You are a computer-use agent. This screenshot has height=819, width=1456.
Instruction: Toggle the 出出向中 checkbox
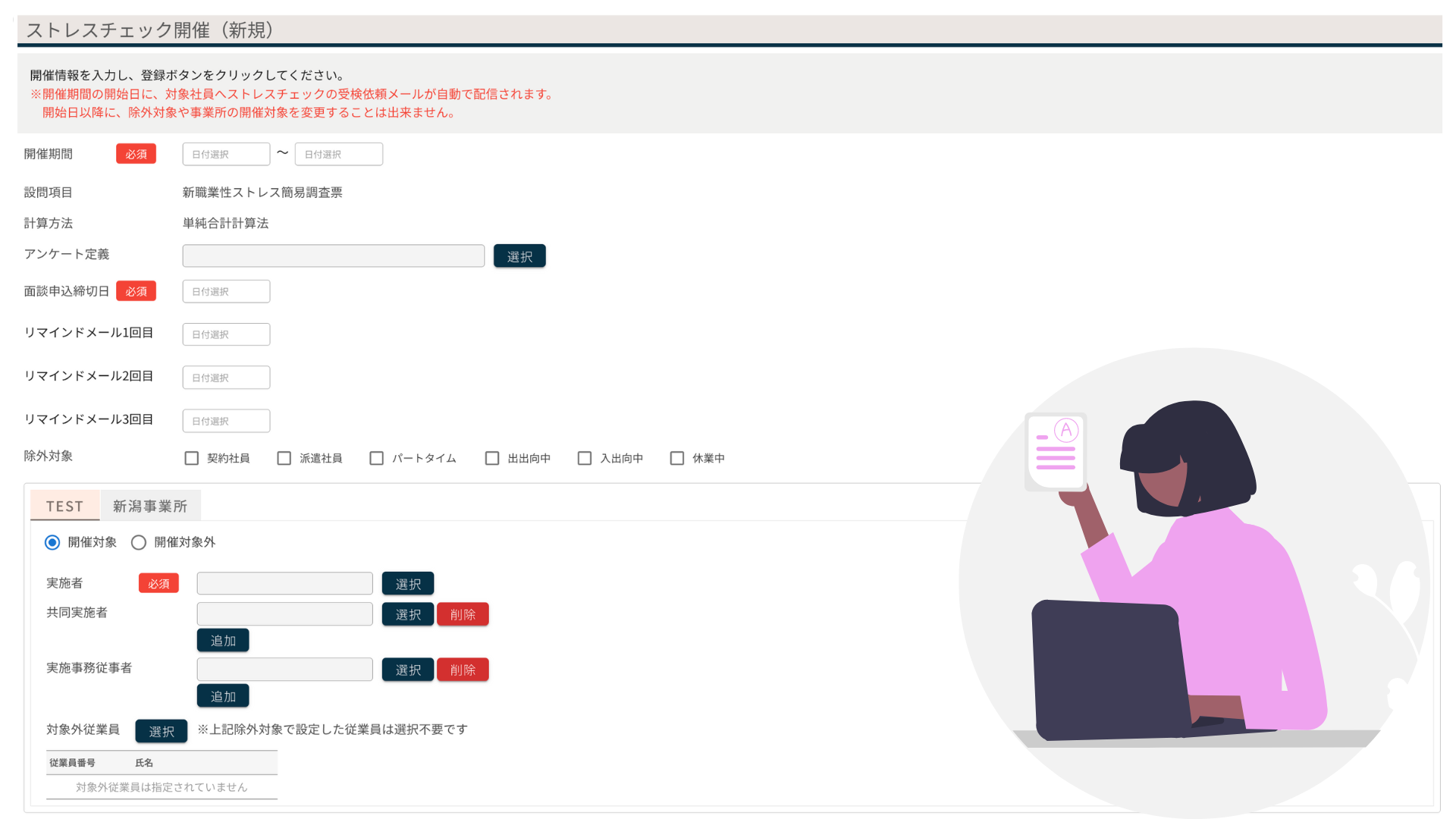492,458
